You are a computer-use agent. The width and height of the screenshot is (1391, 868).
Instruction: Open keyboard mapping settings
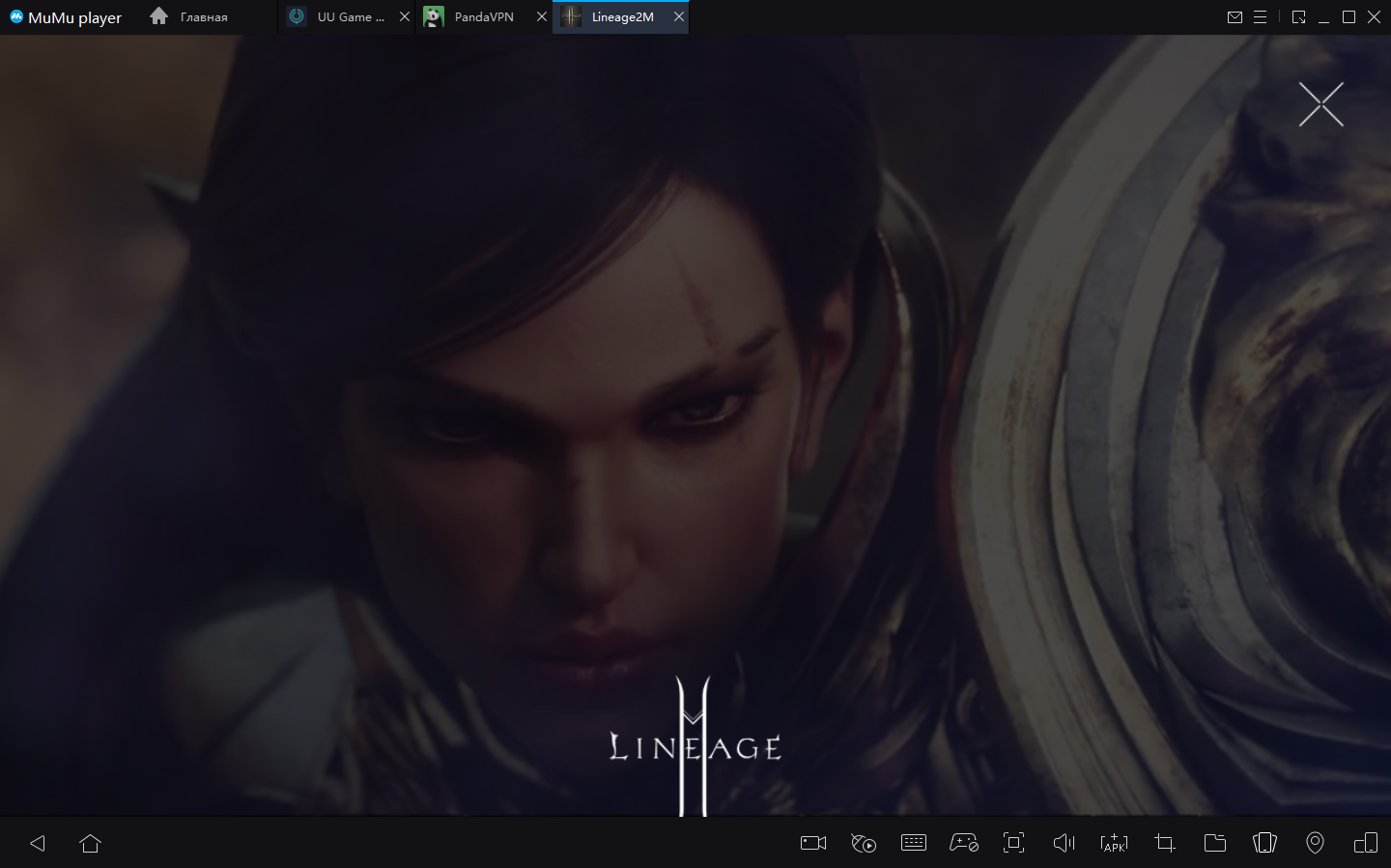tap(913, 843)
